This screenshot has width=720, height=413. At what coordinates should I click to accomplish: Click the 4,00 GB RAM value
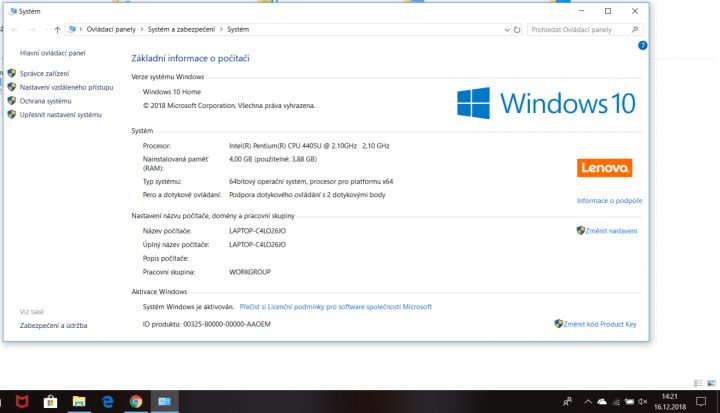point(273,159)
